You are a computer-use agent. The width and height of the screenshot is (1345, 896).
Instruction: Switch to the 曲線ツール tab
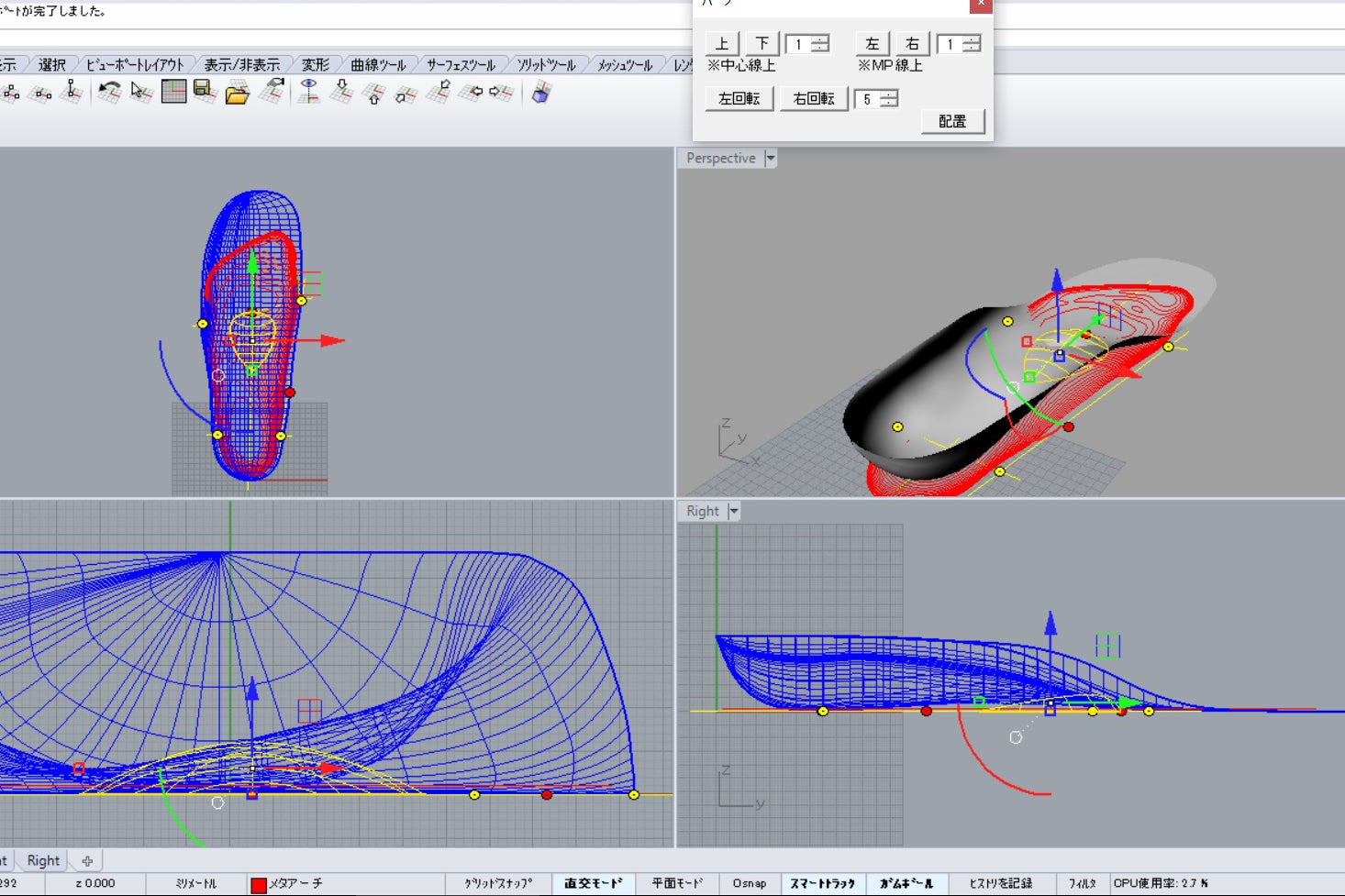[377, 65]
